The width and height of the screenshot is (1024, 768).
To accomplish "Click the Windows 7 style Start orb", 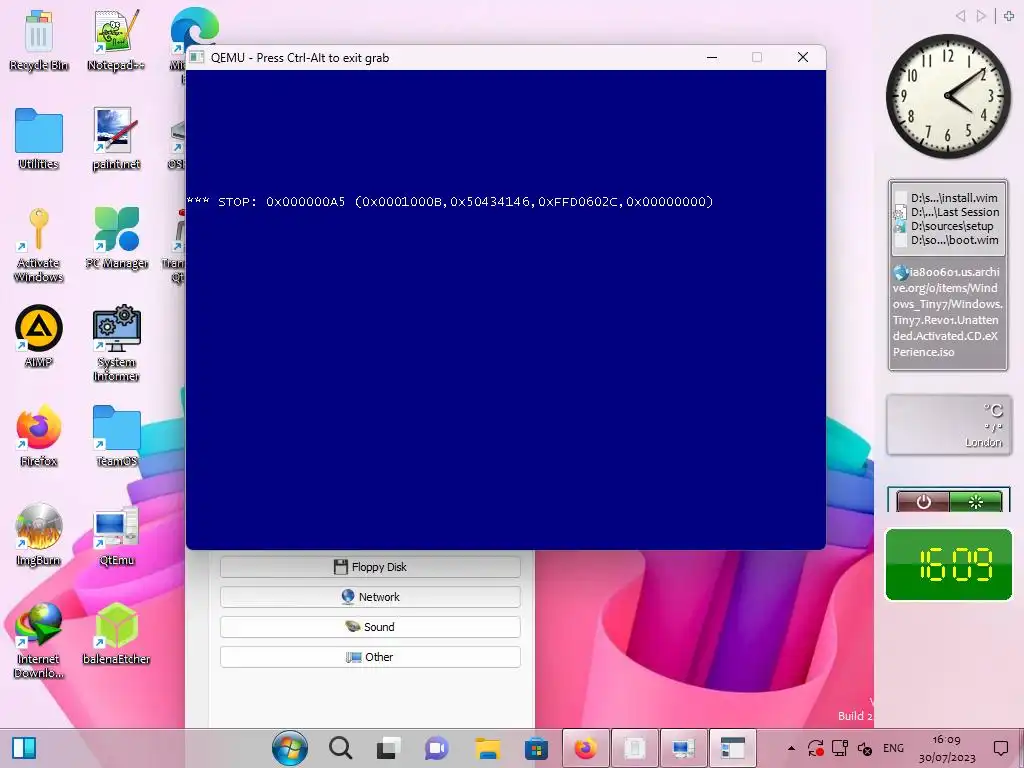I will point(290,748).
